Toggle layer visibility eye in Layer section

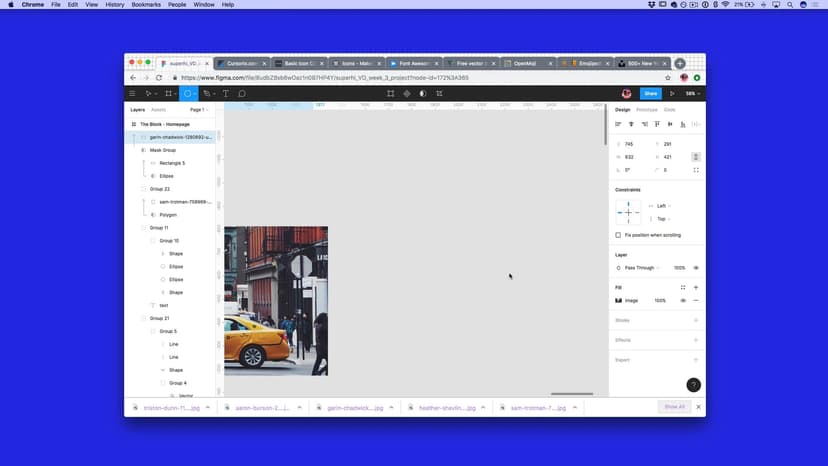tap(696, 268)
